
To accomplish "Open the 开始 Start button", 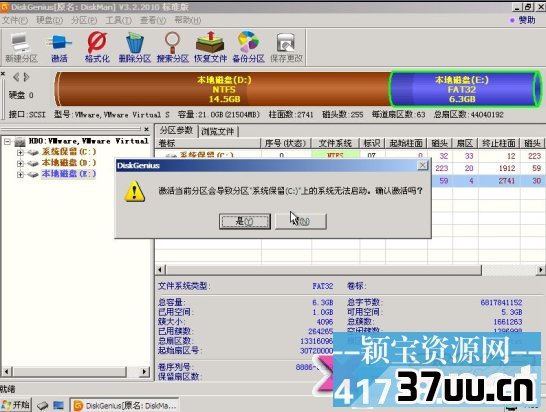I will click(16, 405).
